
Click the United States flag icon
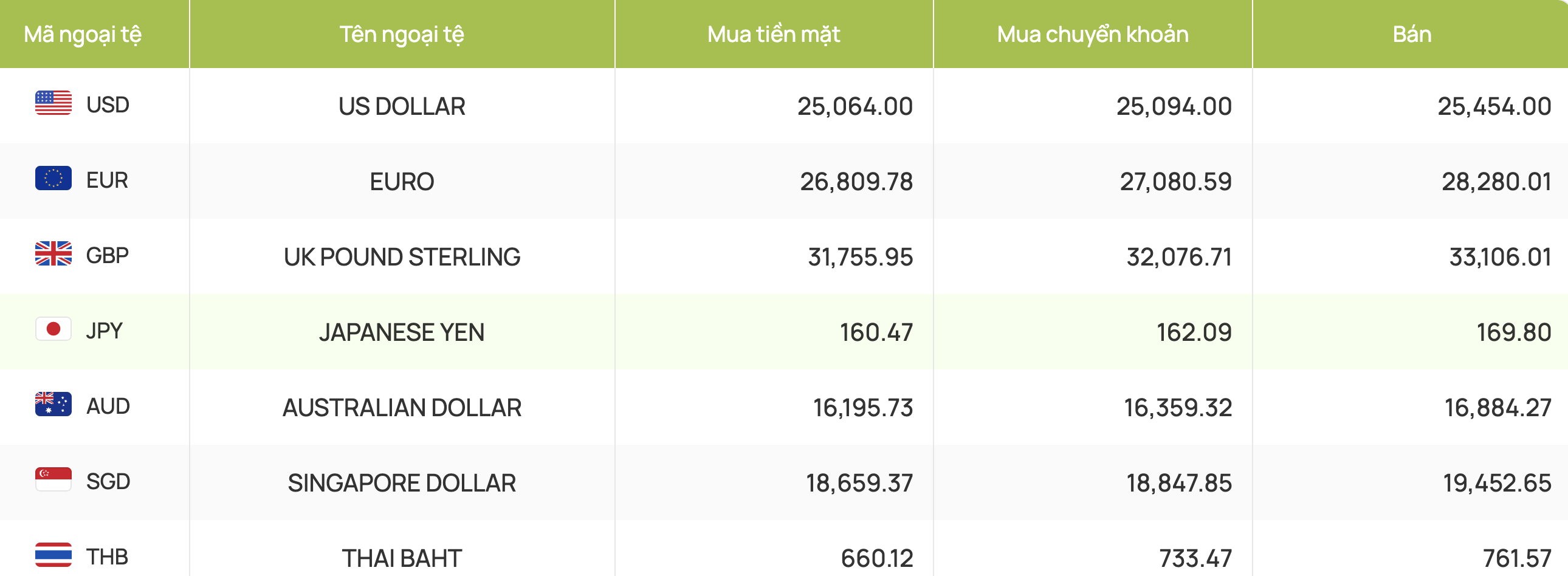(53, 103)
